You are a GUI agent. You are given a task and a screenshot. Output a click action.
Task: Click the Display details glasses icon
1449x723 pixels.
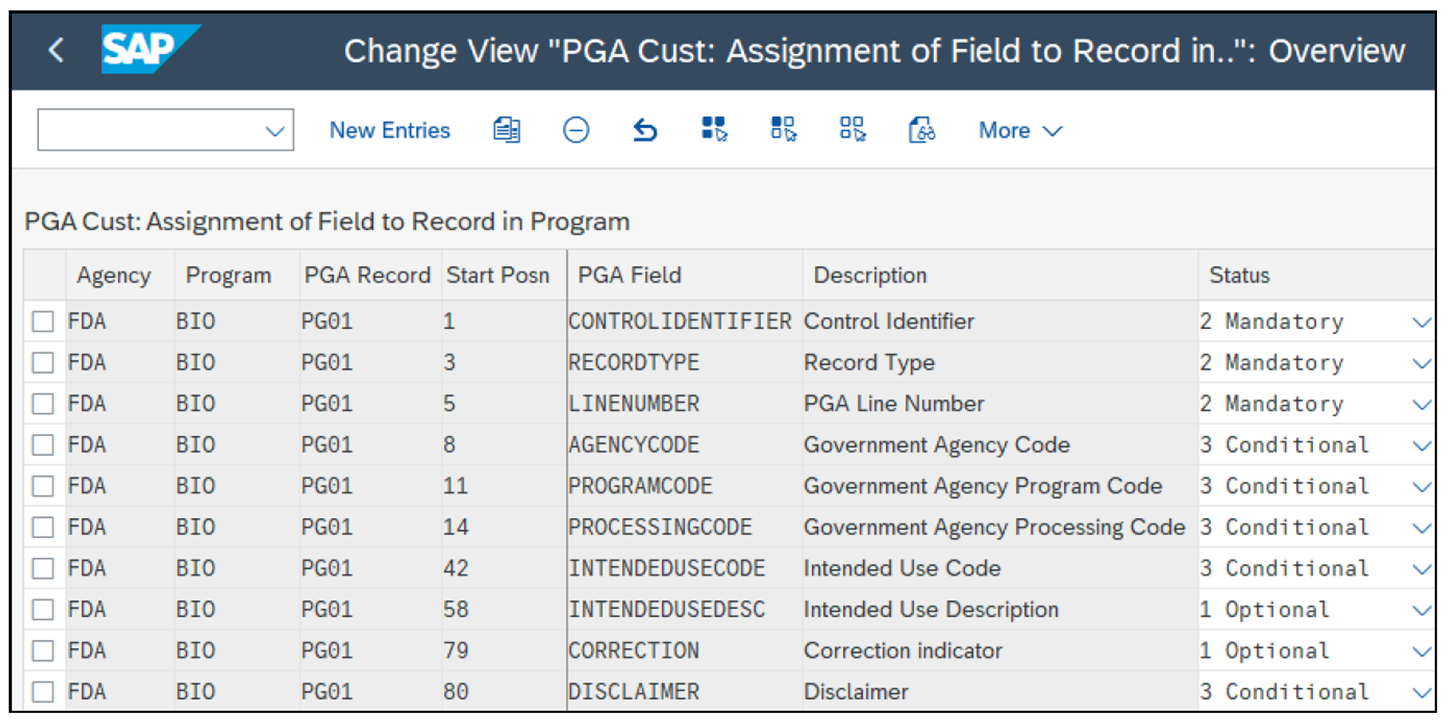click(x=921, y=129)
